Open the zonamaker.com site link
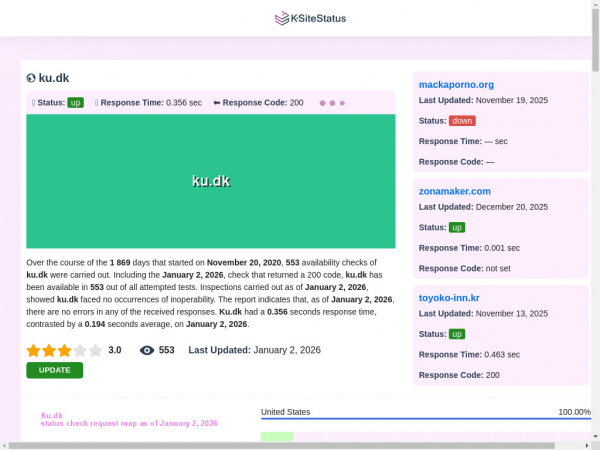600x450 pixels. [455, 191]
